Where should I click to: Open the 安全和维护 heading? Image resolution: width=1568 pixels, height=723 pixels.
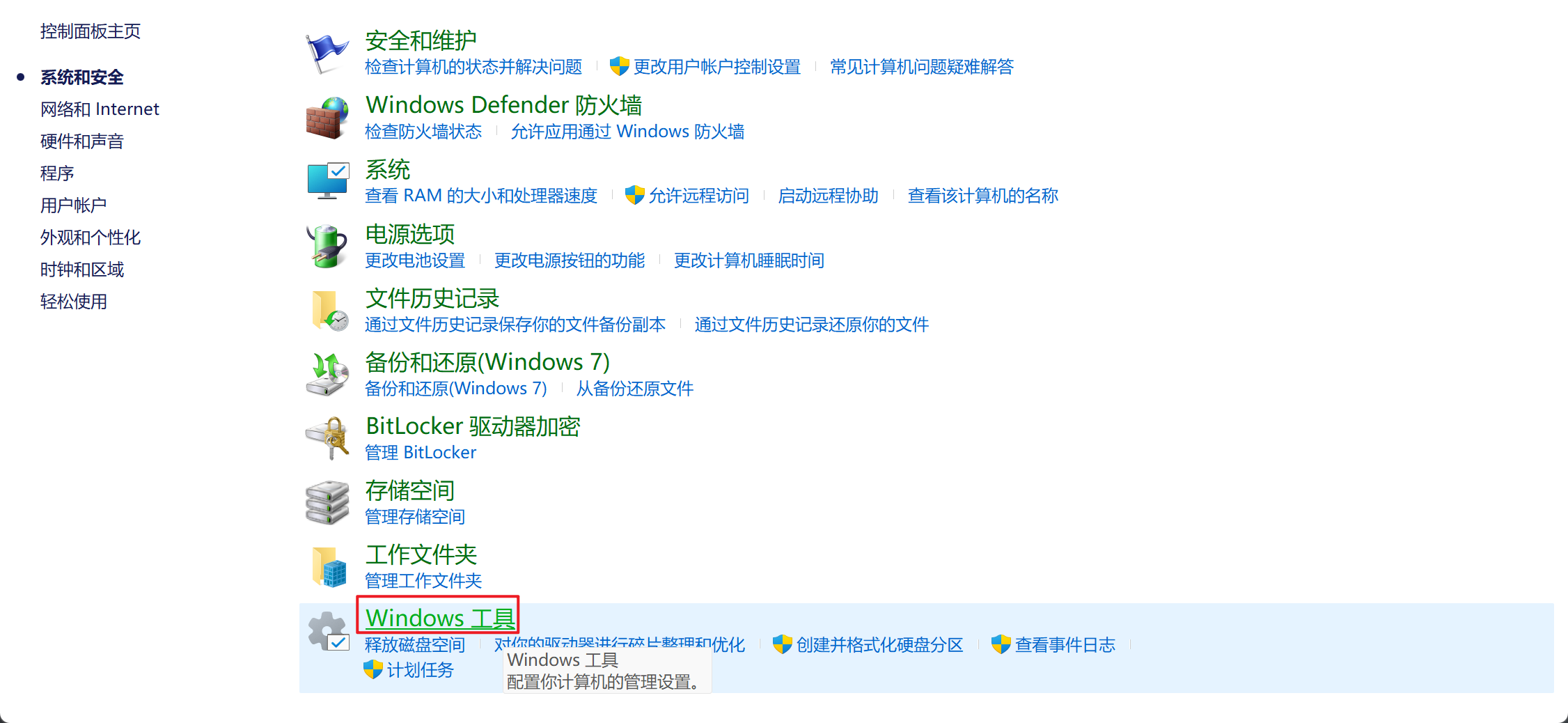point(421,40)
